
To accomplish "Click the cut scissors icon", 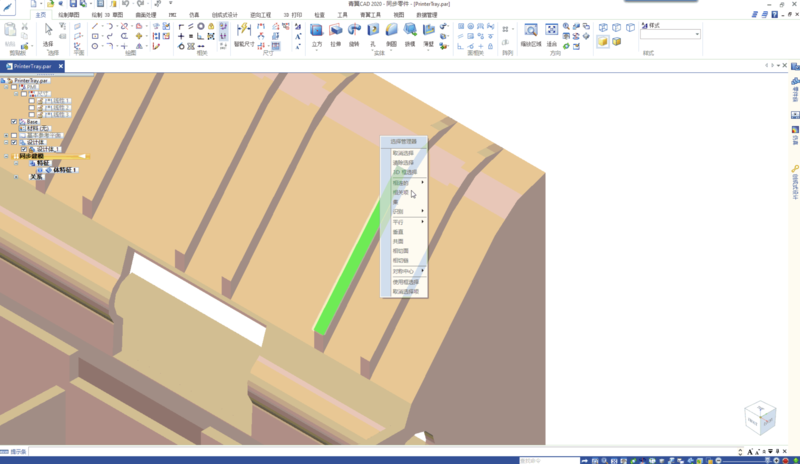I will 24,26.
